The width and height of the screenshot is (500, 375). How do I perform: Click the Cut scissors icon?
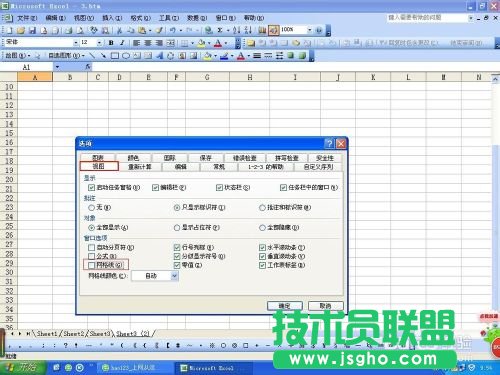(119, 30)
